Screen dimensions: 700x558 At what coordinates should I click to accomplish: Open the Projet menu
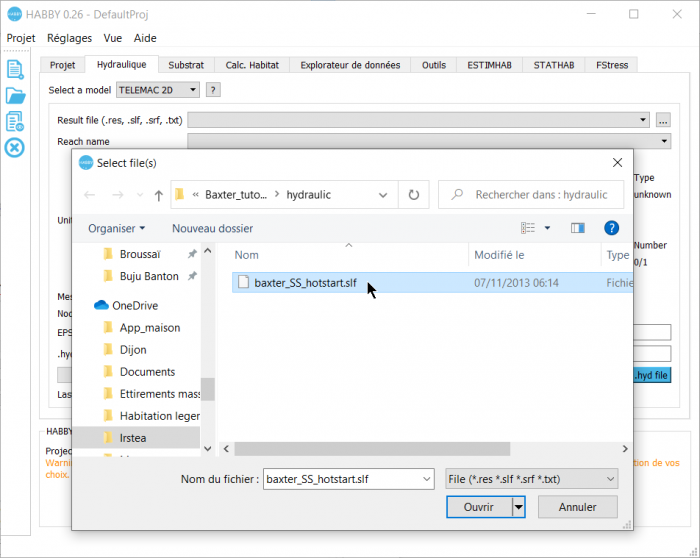click(x=21, y=38)
